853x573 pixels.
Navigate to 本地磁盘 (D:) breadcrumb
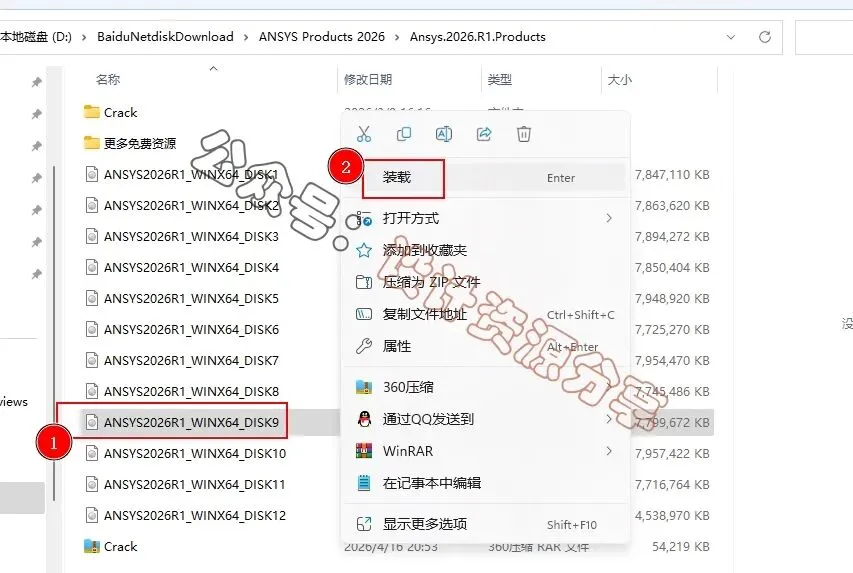tap(36, 37)
